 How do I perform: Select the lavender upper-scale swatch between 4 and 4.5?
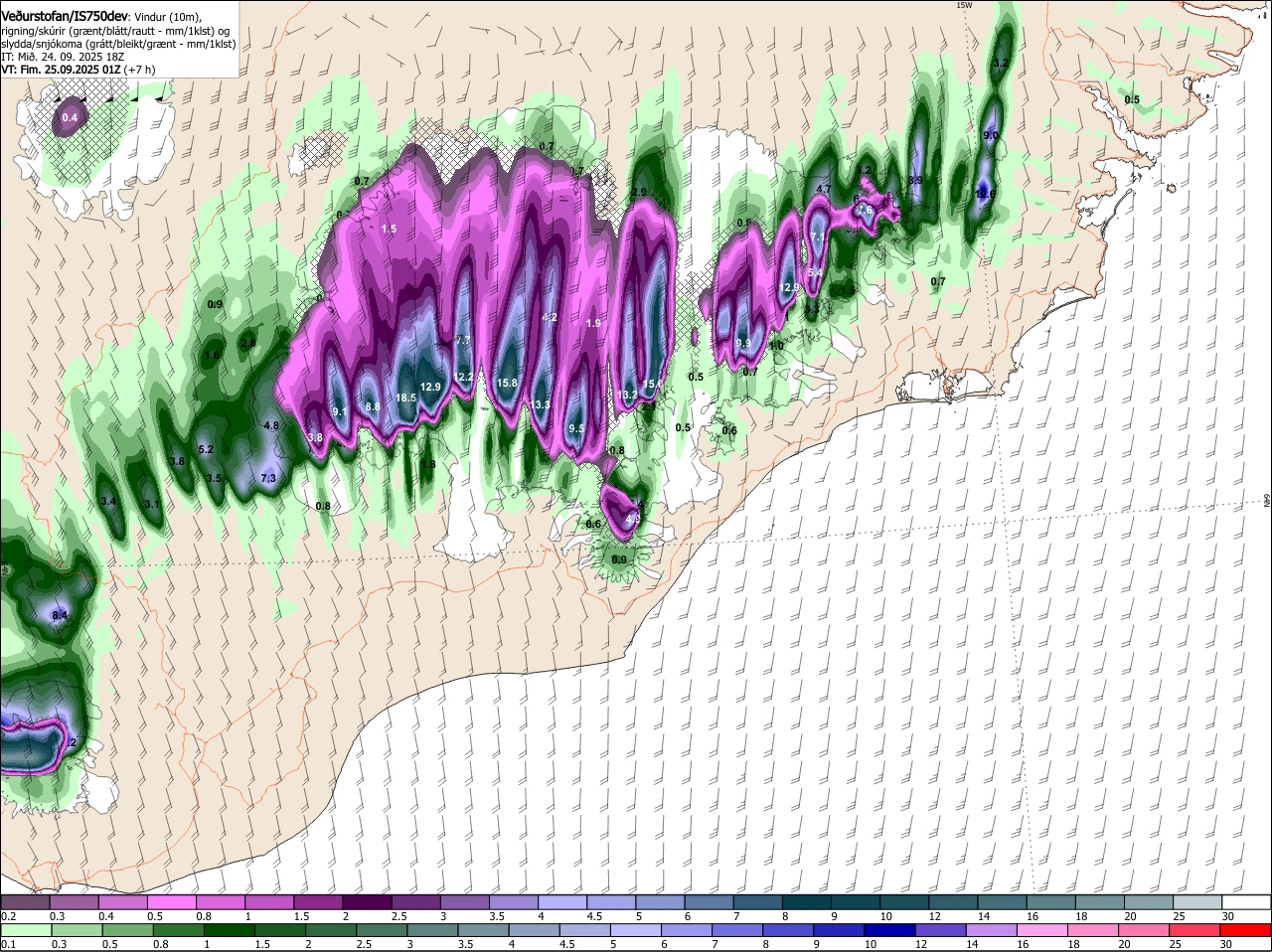click(x=562, y=901)
